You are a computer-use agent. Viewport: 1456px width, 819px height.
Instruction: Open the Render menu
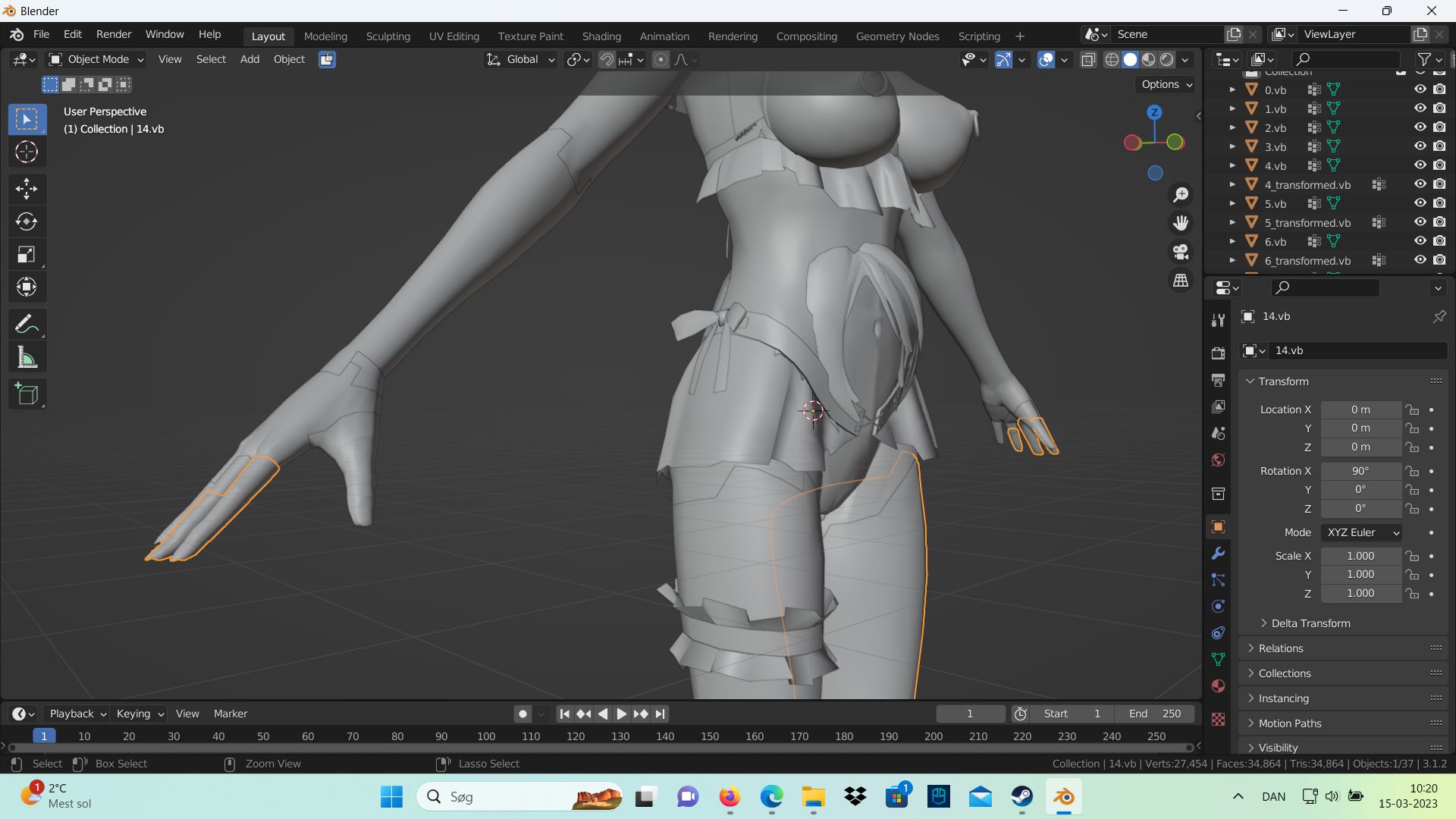(114, 35)
